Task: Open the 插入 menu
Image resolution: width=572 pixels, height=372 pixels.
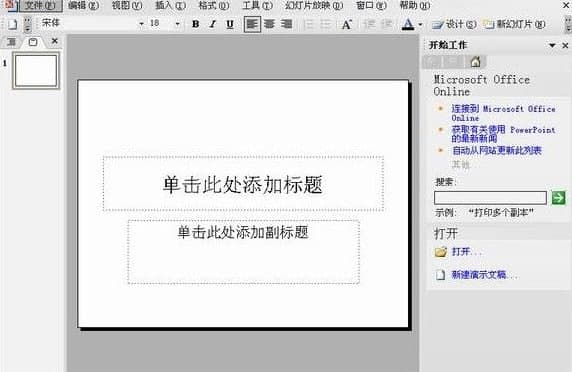Action: tap(170, 5)
